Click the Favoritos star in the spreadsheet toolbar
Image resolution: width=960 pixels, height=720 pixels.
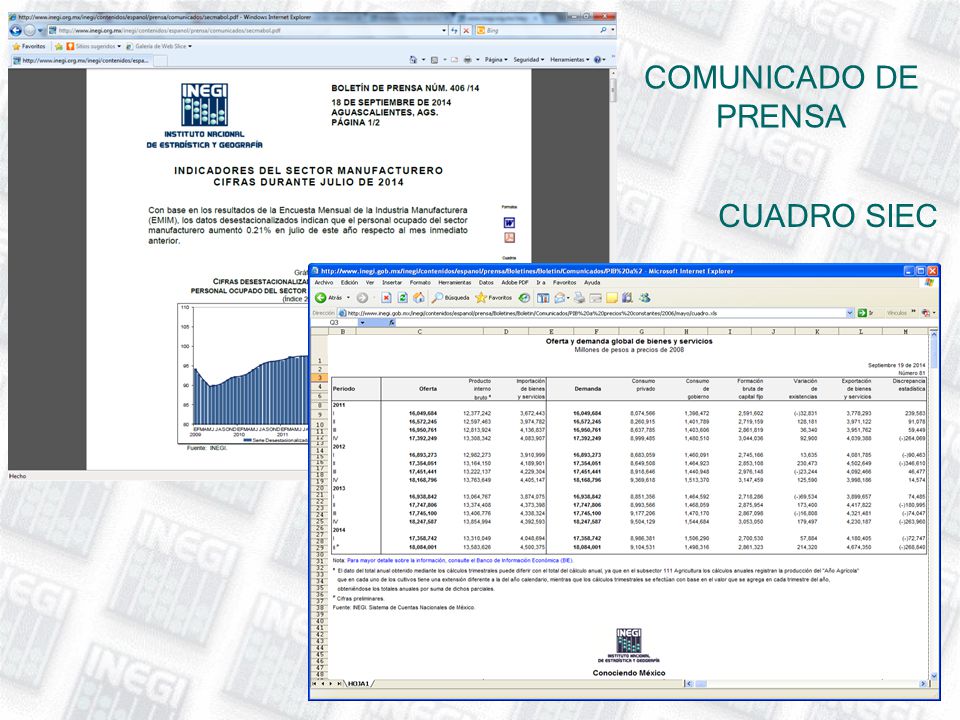(x=493, y=298)
